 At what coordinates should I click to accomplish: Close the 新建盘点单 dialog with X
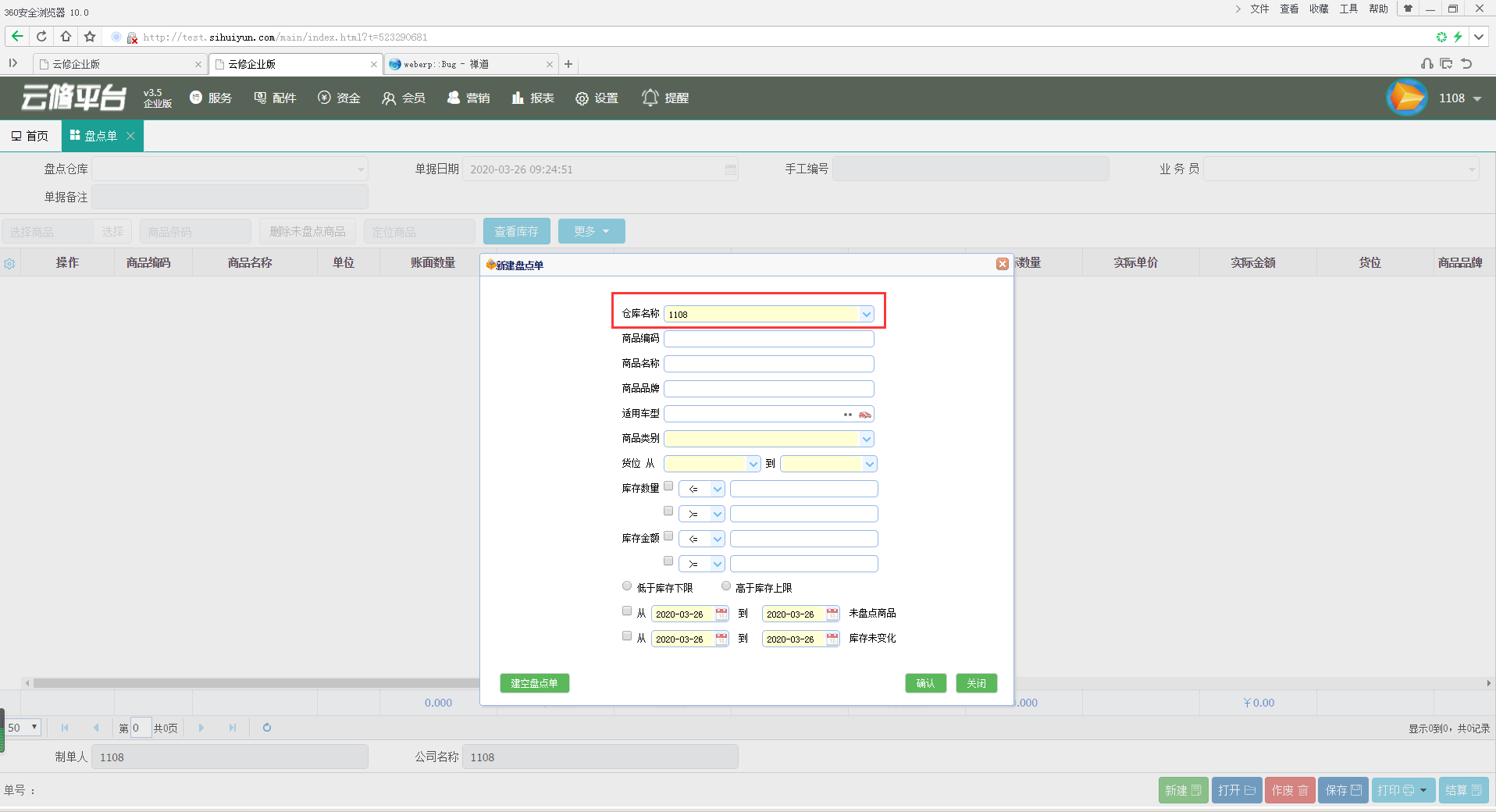(x=1002, y=265)
